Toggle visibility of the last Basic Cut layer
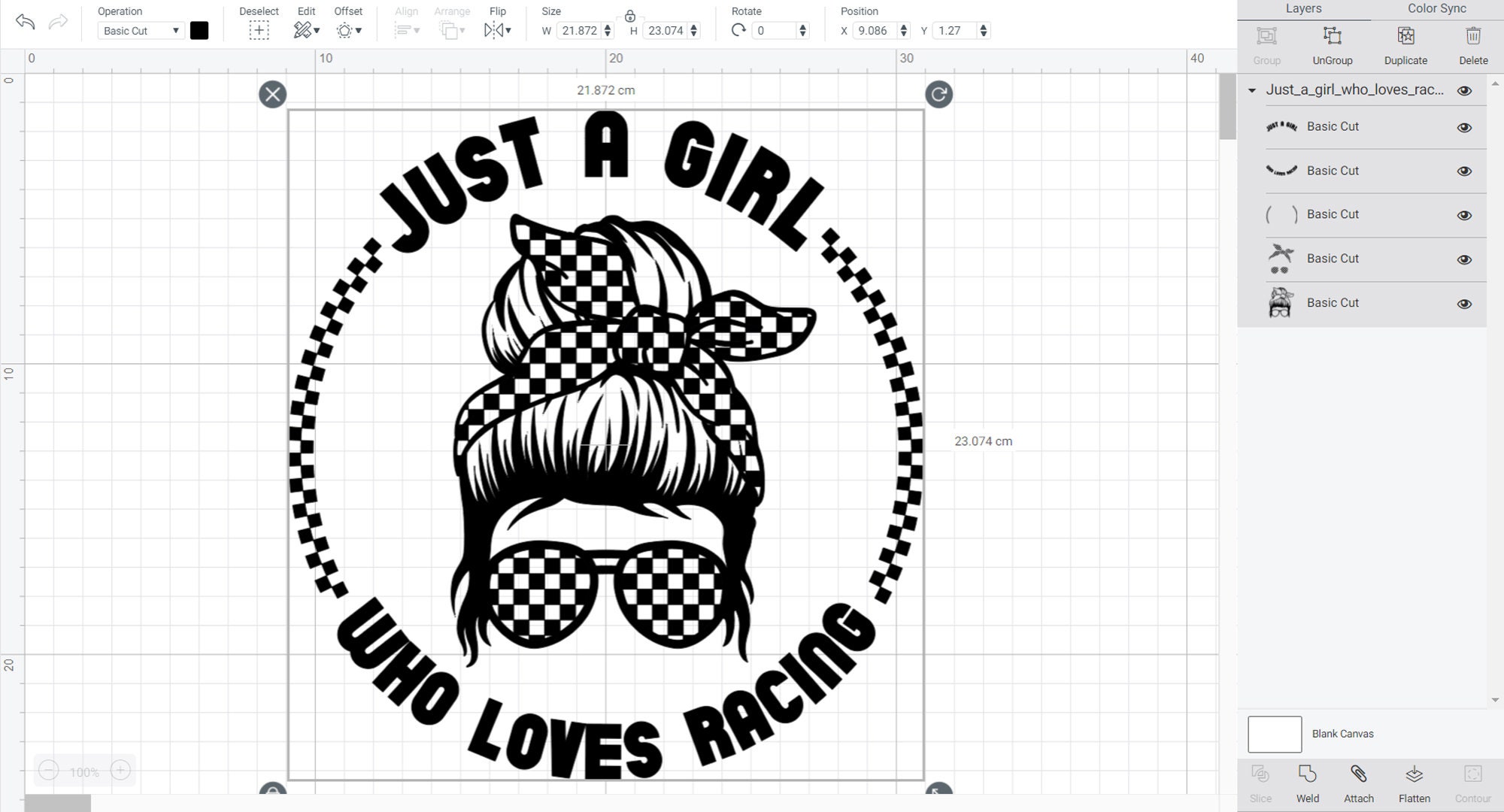The width and height of the screenshot is (1504, 812). point(1464,303)
